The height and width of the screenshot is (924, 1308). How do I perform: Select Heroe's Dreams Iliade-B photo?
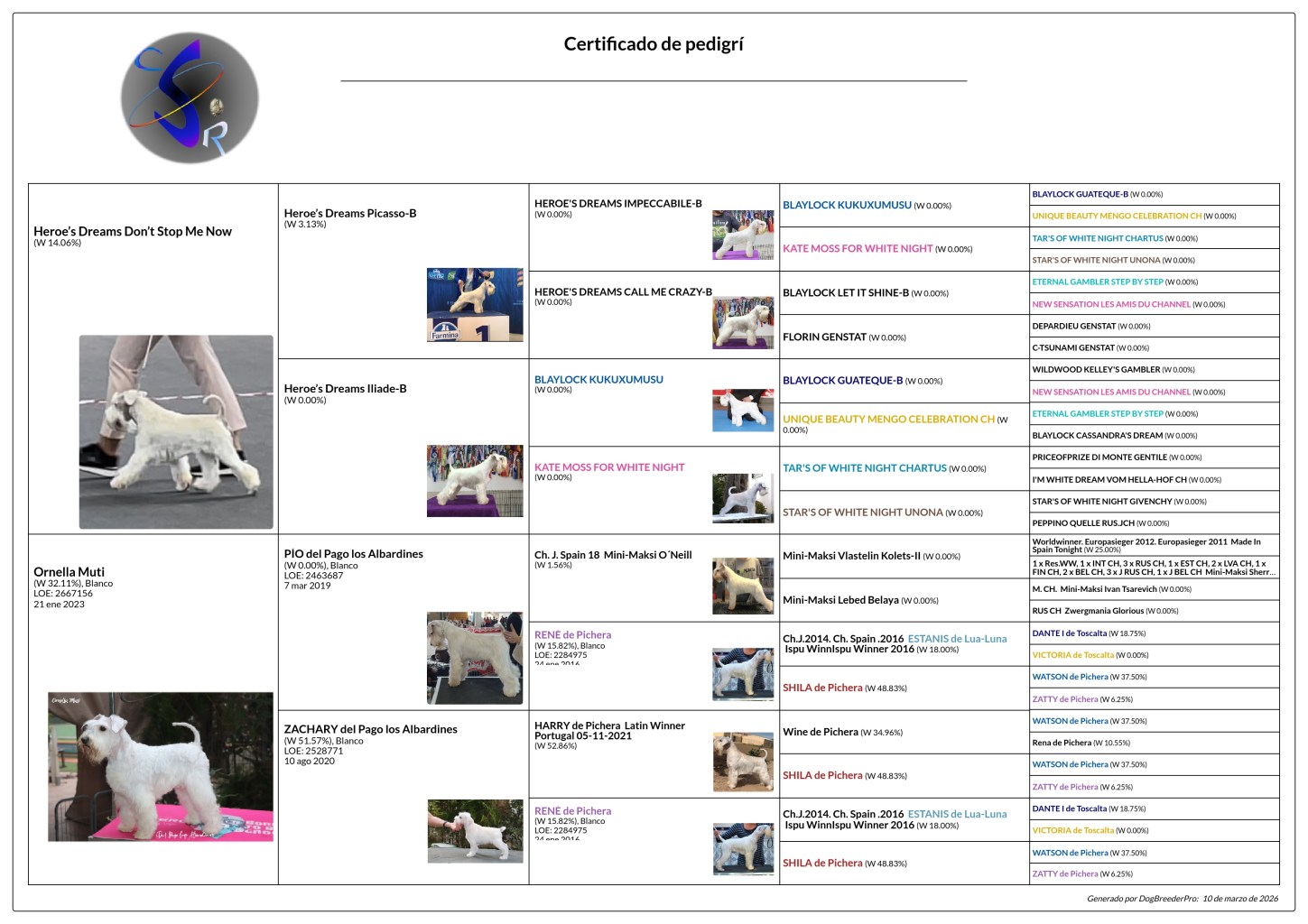(475, 480)
